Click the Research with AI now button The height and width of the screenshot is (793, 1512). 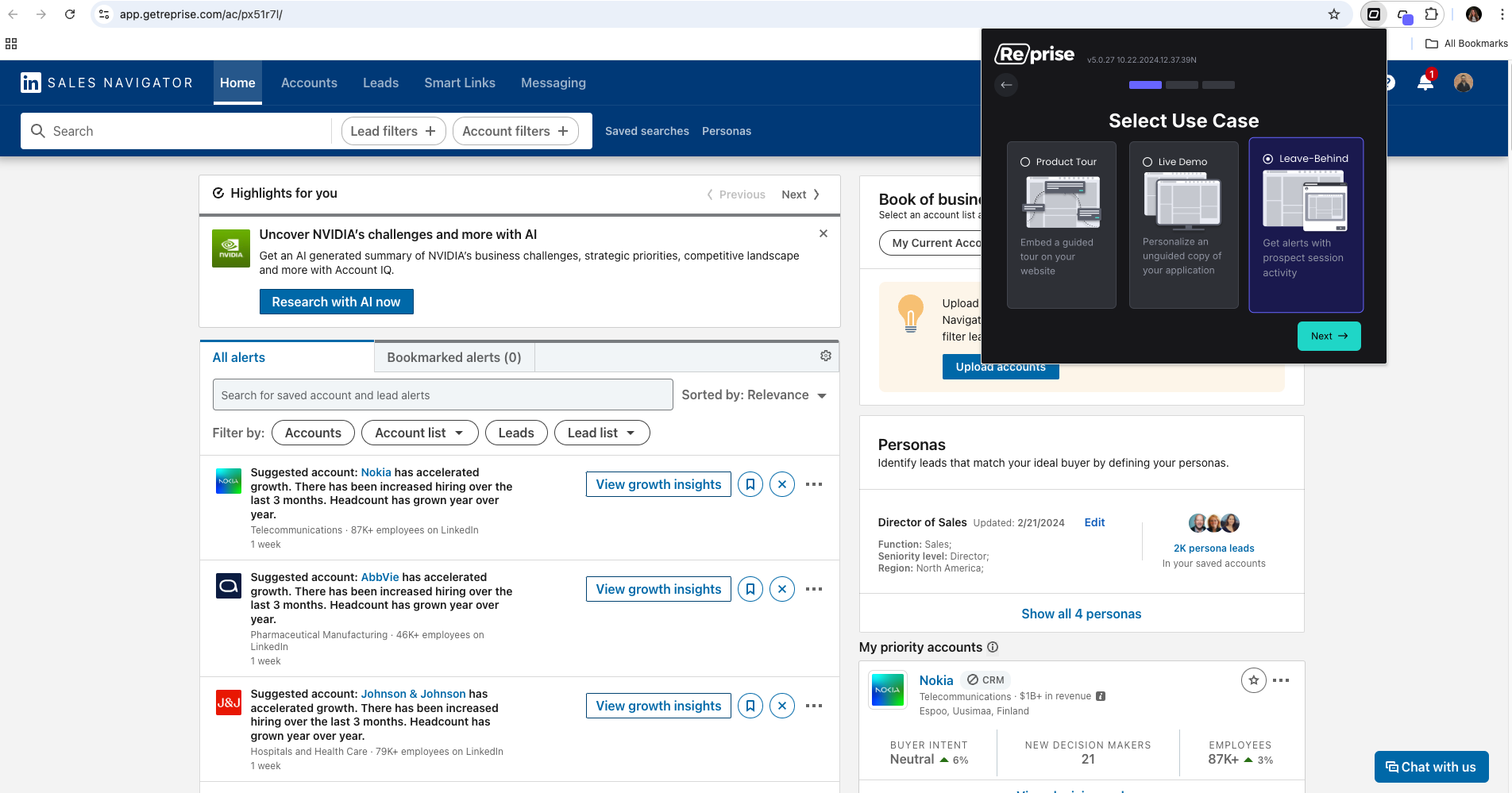coord(336,302)
